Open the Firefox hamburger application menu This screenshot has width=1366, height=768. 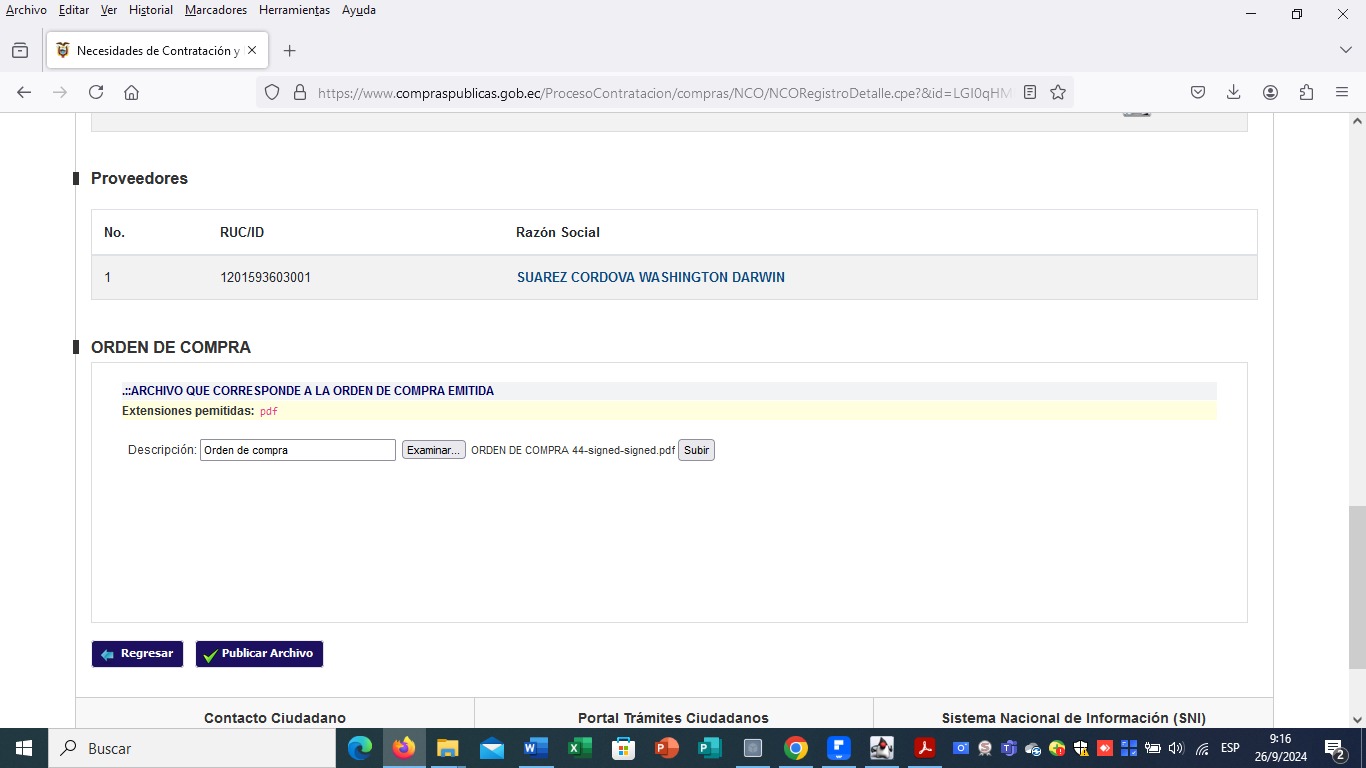click(x=1342, y=92)
